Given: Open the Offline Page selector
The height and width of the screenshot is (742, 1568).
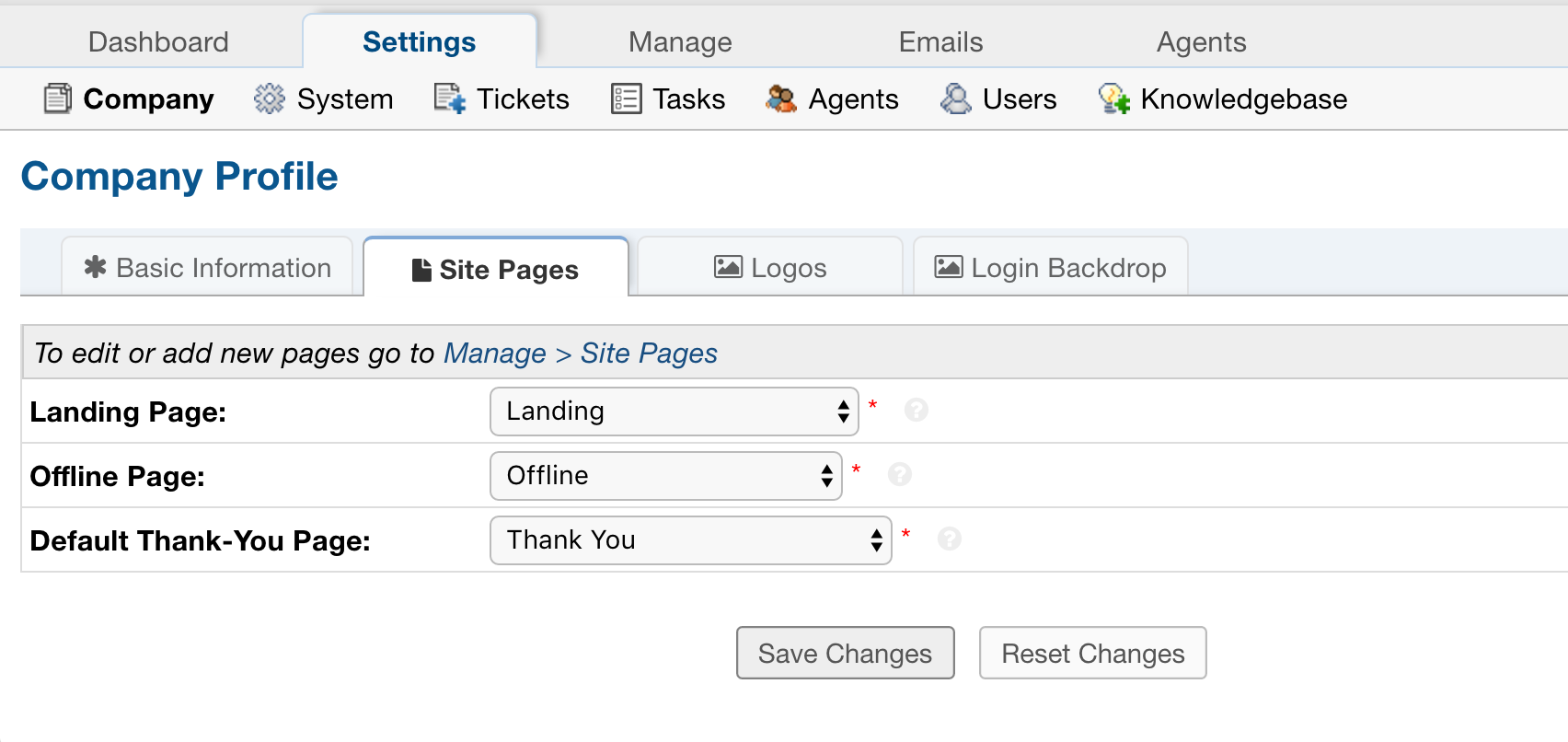Looking at the screenshot, I should [x=666, y=476].
